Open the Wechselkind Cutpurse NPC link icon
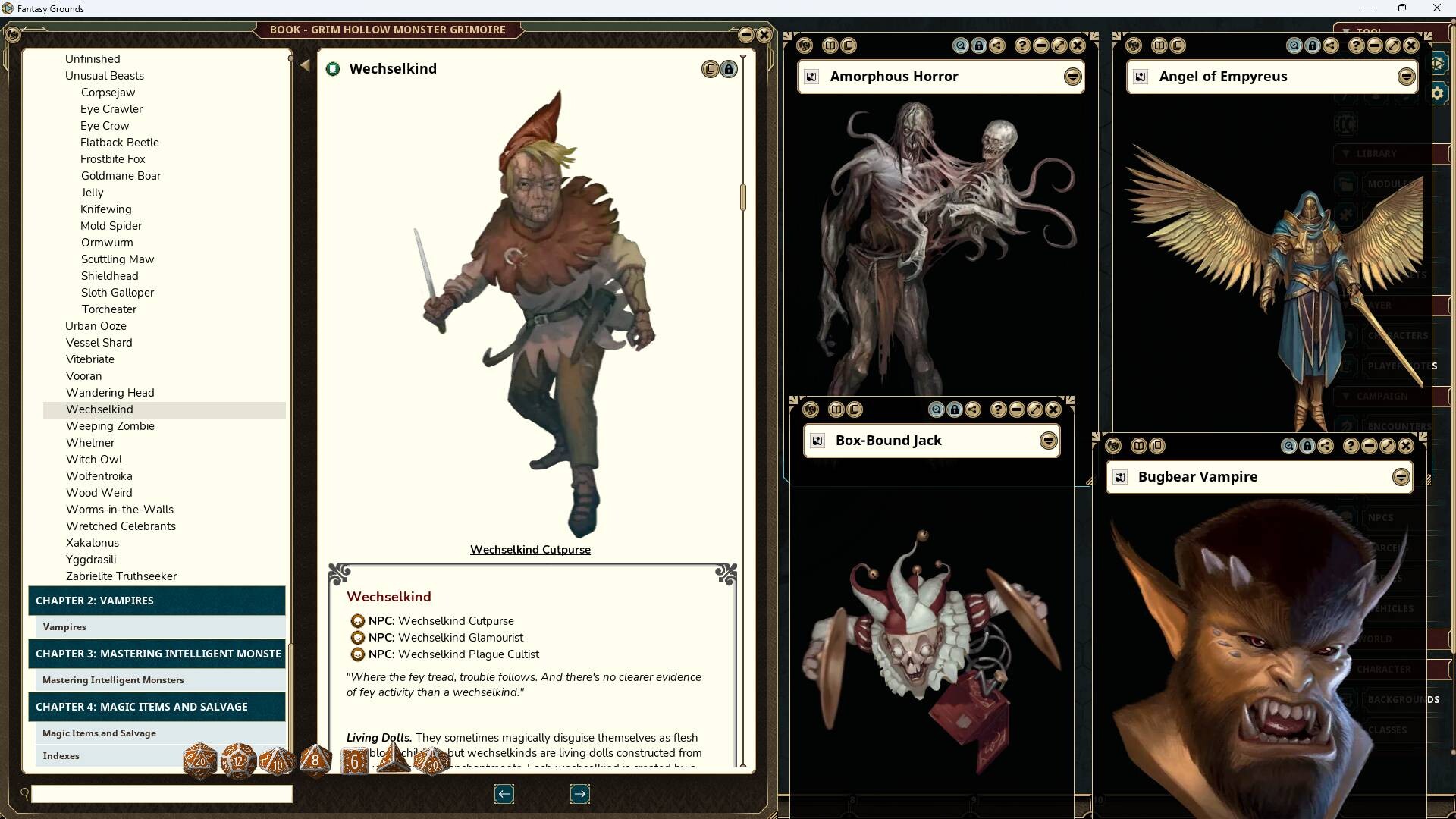Screen dimensions: 1456x819 coord(357,621)
